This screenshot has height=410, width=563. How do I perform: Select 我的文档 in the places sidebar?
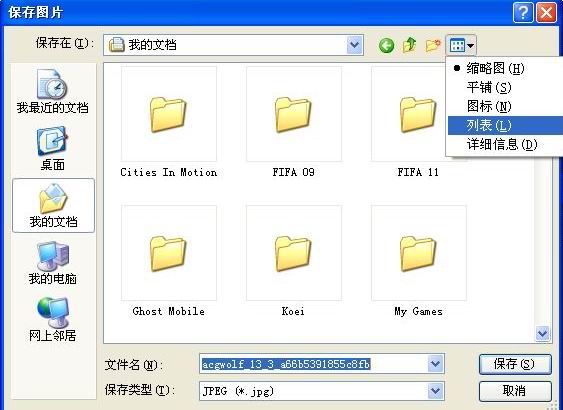point(53,206)
